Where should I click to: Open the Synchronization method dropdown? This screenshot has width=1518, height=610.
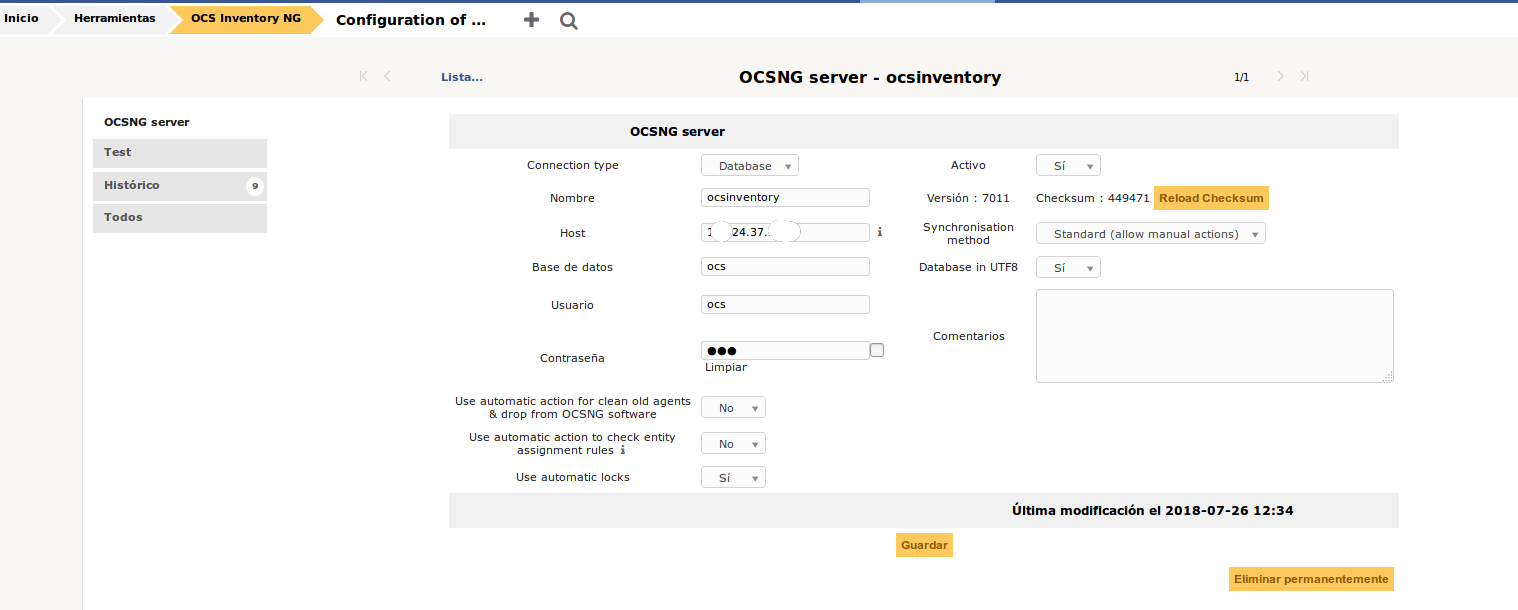[x=1150, y=232]
